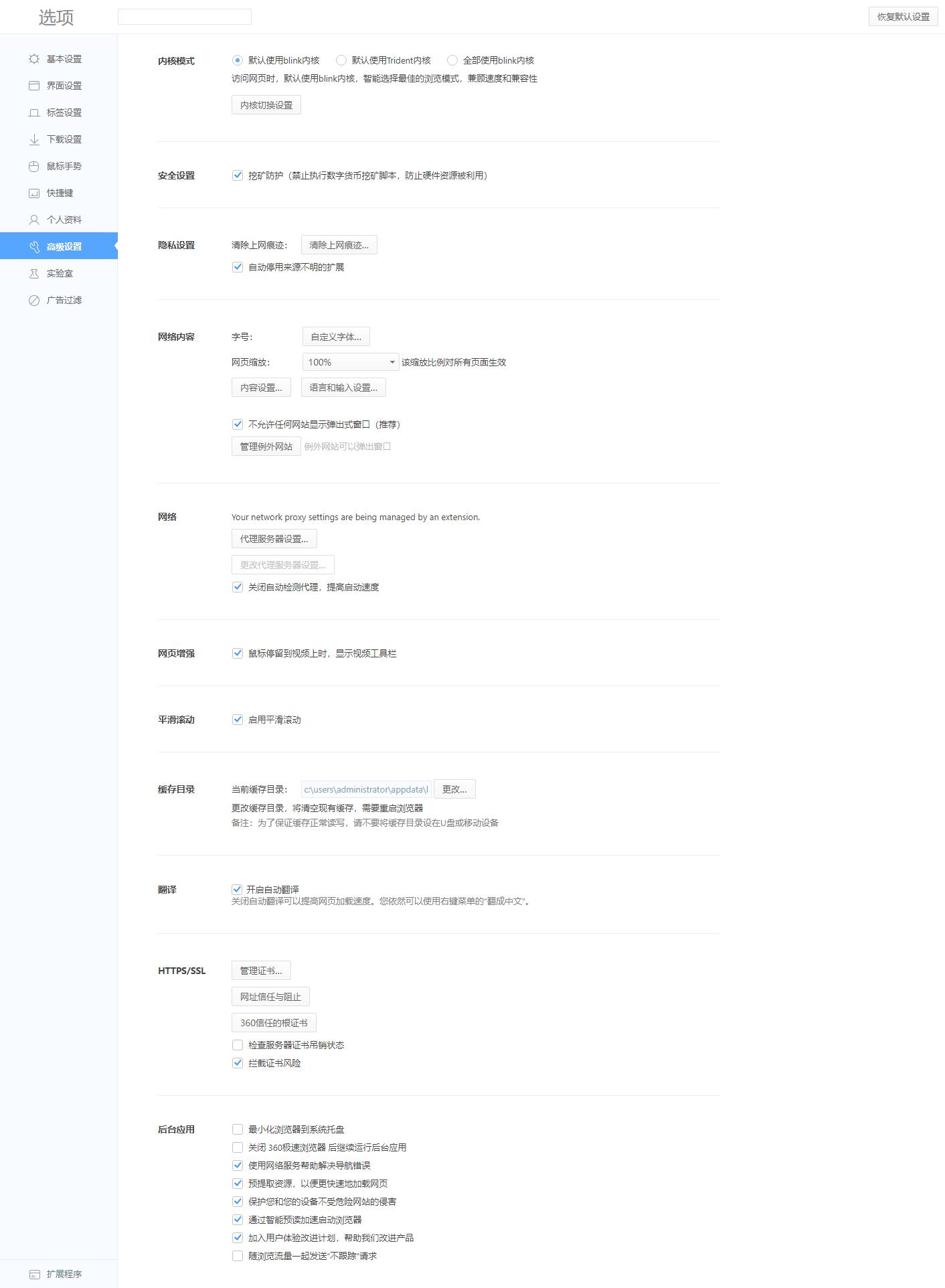Image resolution: width=945 pixels, height=1288 pixels.
Task: Open 语言和输入设置... button
Action: pos(343,388)
